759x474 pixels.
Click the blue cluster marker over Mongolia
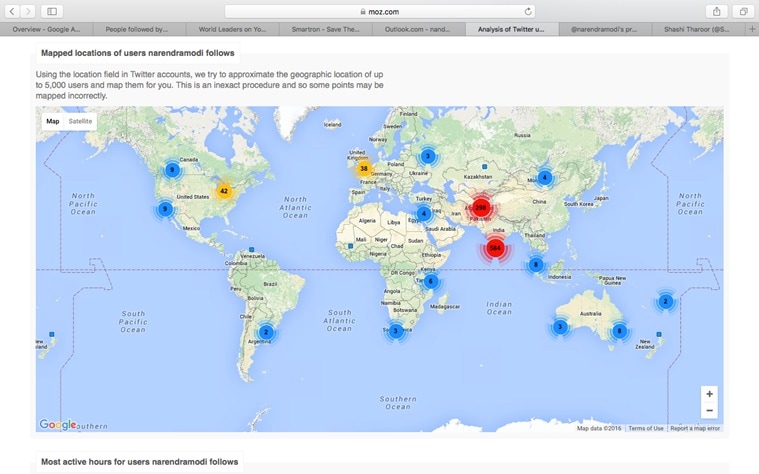[x=544, y=177]
